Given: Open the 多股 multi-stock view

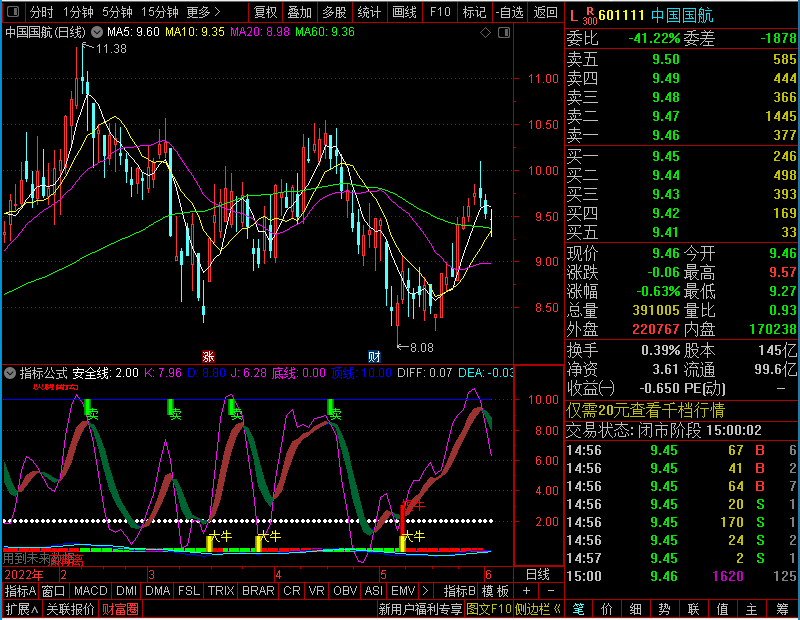Looking at the screenshot, I should click(x=334, y=12).
